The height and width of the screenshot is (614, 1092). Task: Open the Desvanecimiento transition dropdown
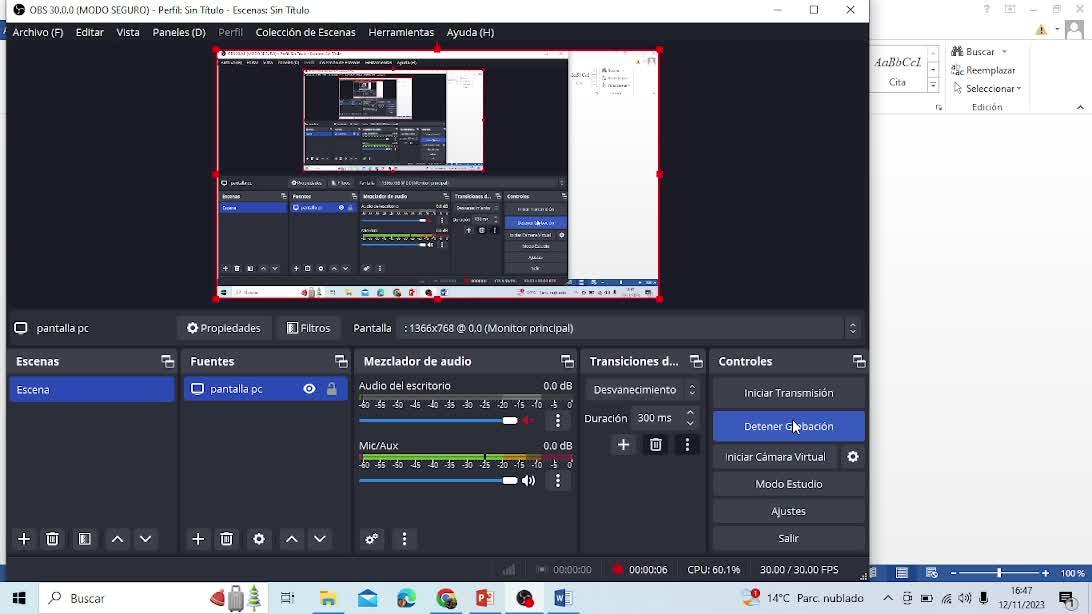[644, 390]
